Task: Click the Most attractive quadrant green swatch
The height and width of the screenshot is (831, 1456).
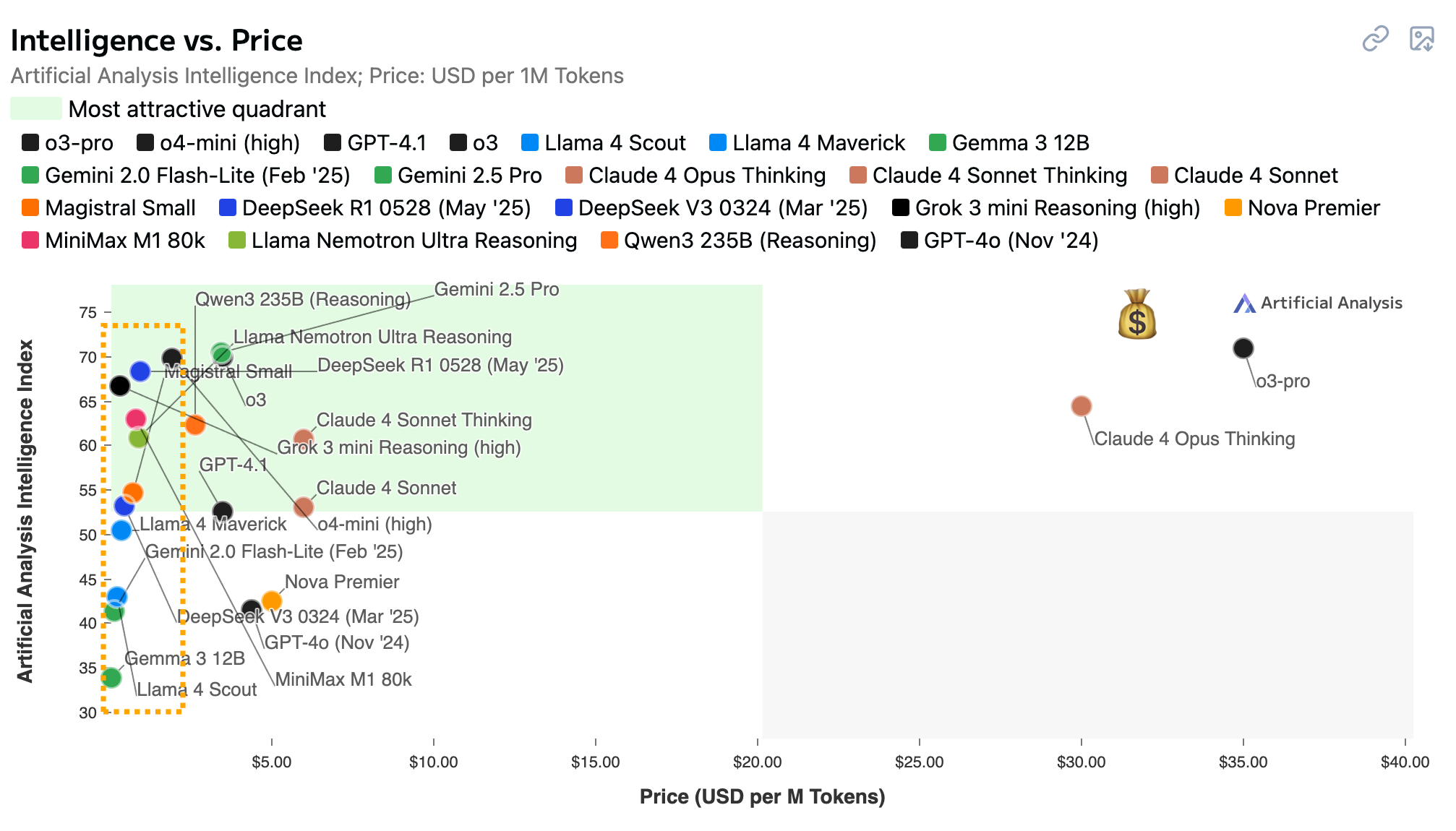Action: pyautogui.click(x=36, y=109)
